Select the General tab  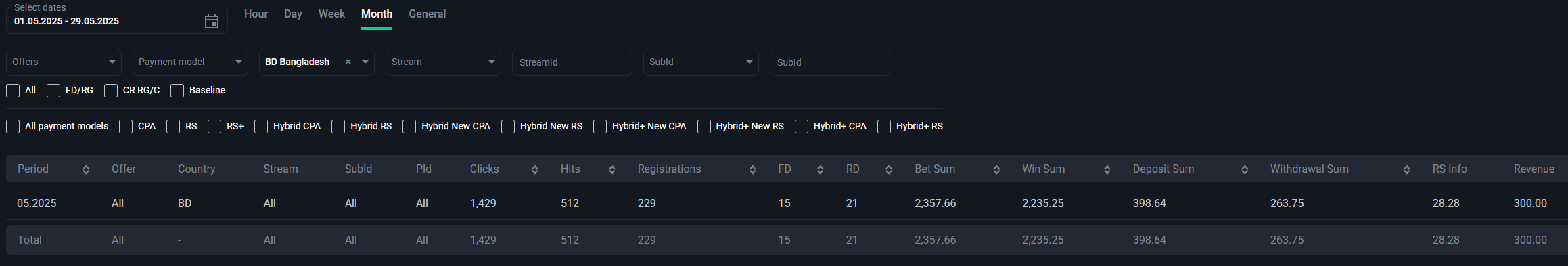(427, 14)
